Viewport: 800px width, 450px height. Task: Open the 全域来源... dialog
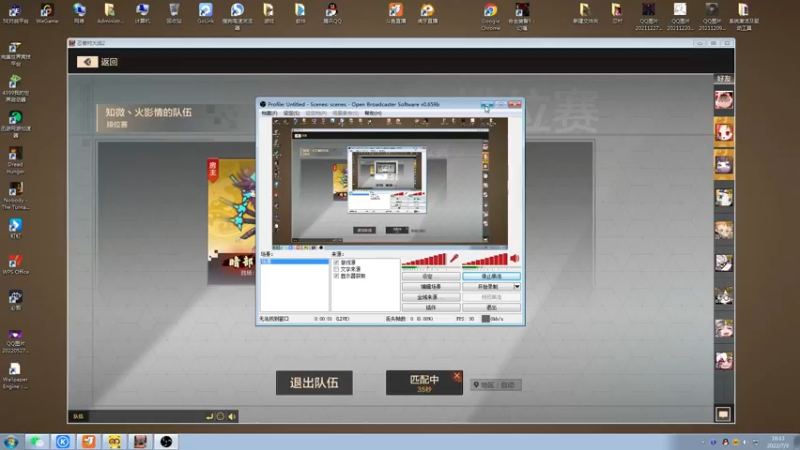[x=431, y=297]
